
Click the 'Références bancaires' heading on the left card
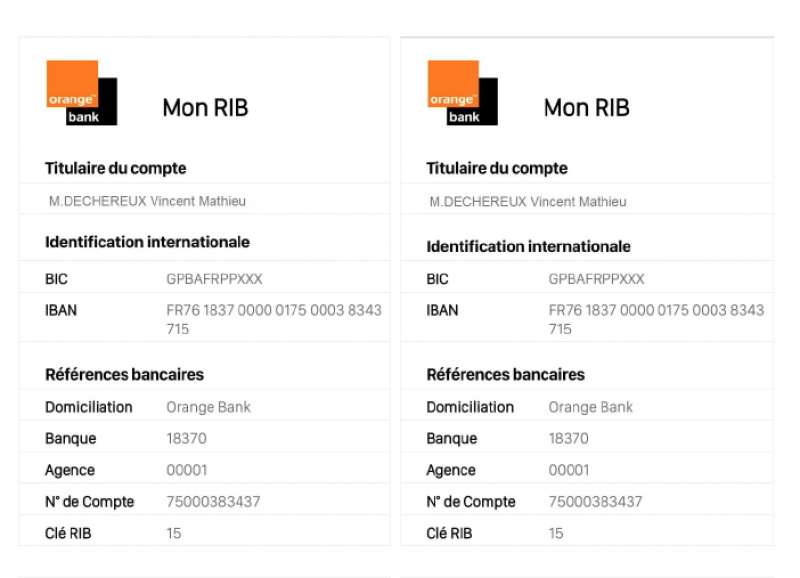tap(124, 375)
